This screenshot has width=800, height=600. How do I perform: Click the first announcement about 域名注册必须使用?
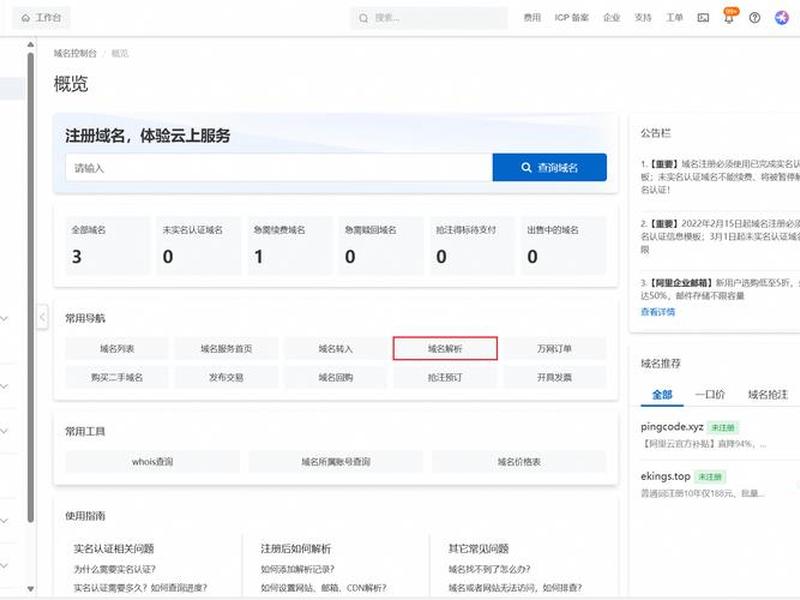[x=720, y=177]
